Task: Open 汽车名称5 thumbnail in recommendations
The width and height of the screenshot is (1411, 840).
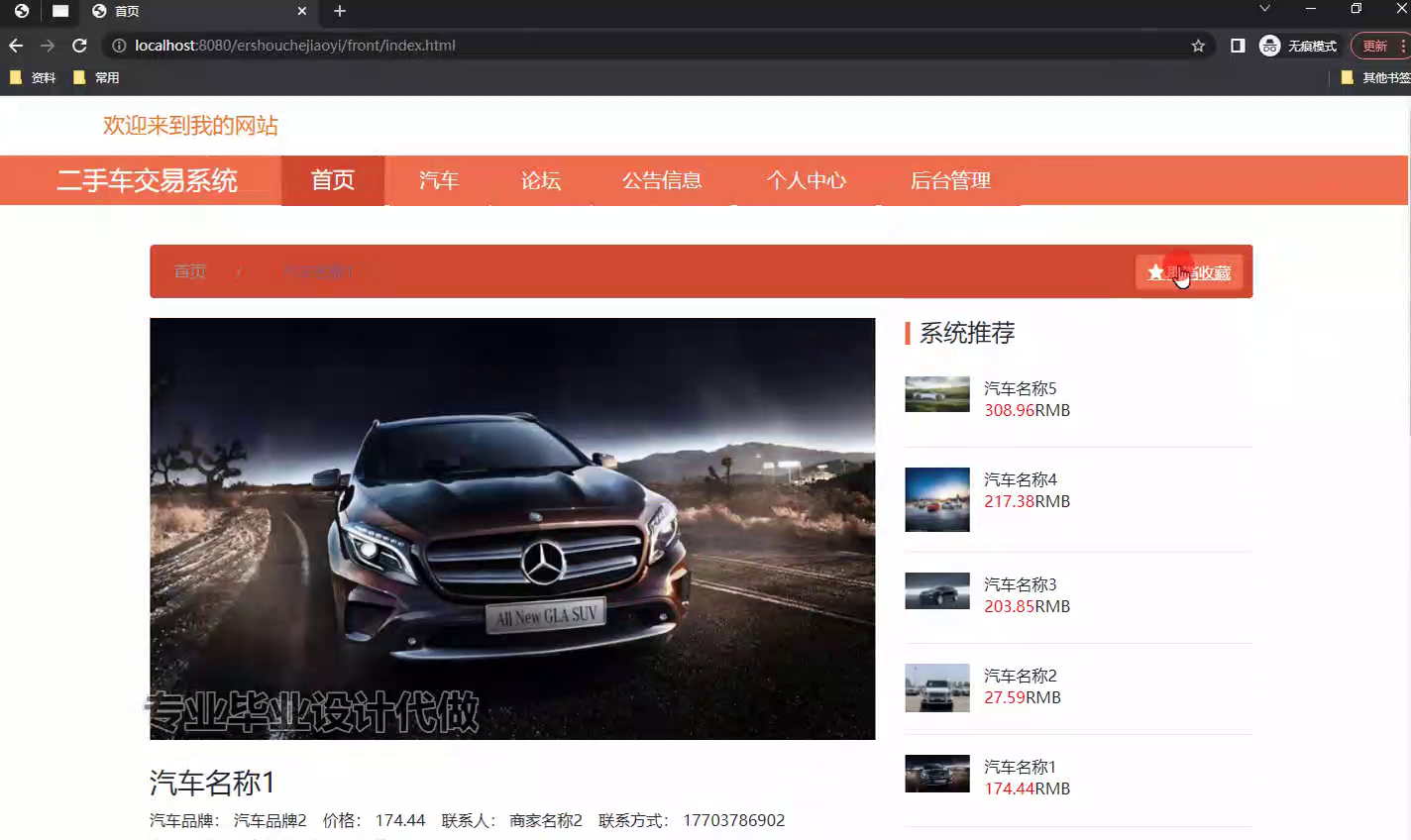Action: coord(937,394)
